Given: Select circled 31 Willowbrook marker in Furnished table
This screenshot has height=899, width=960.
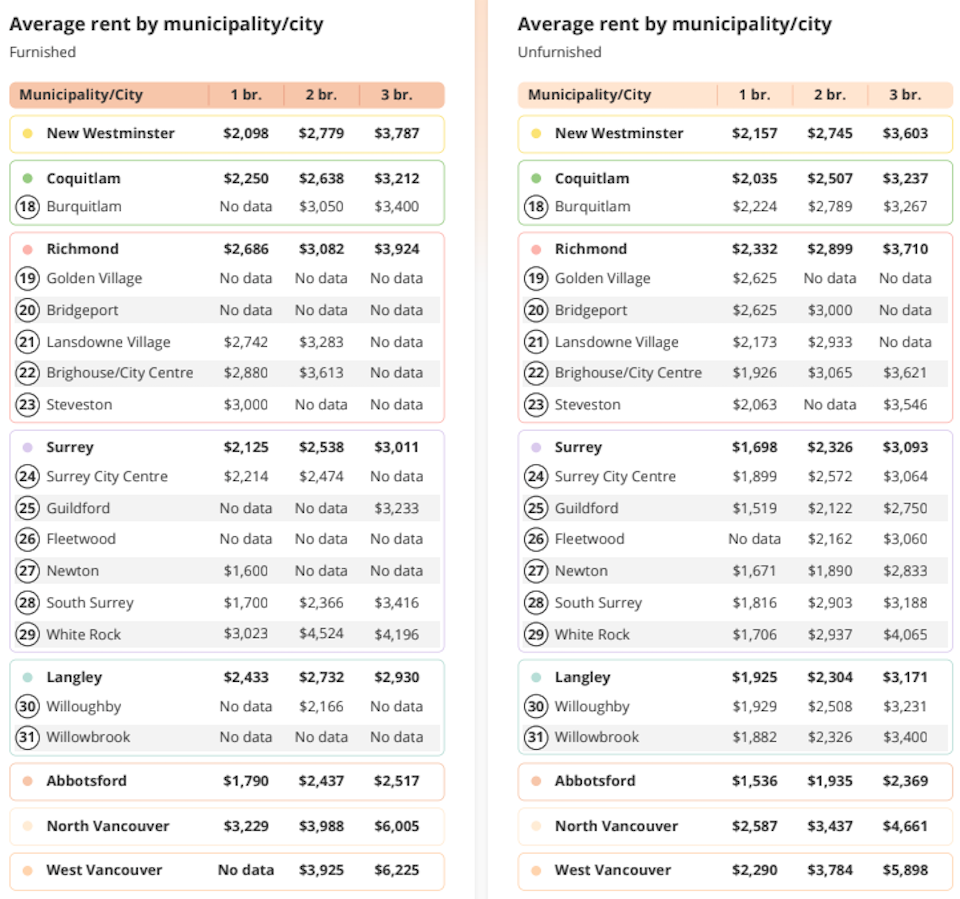Looking at the screenshot, I should point(28,737).
